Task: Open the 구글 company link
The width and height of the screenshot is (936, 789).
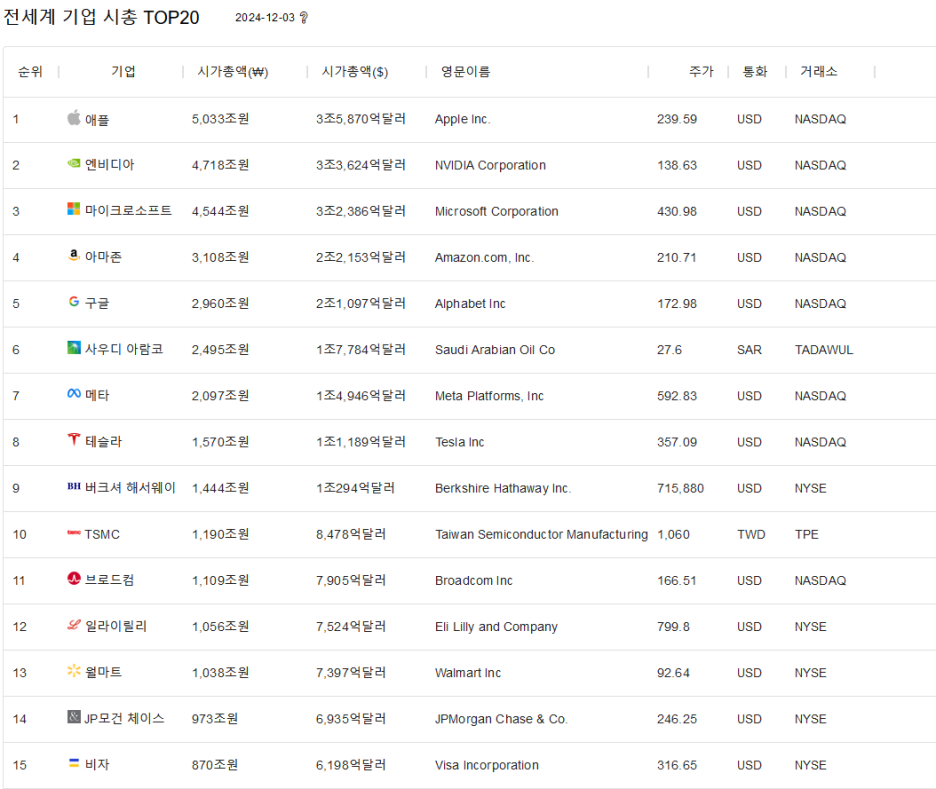Action: (97, 303)
